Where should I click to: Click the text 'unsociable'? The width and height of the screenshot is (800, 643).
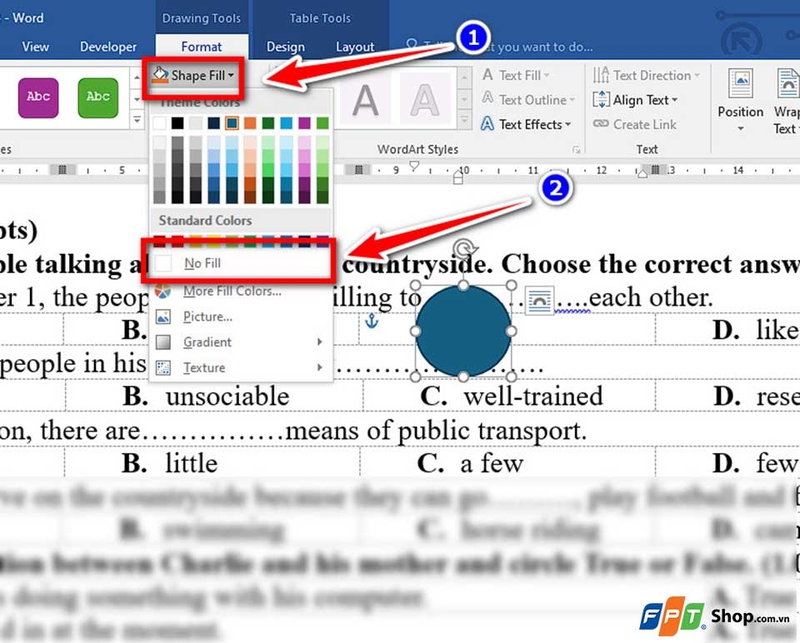[228, 397]
